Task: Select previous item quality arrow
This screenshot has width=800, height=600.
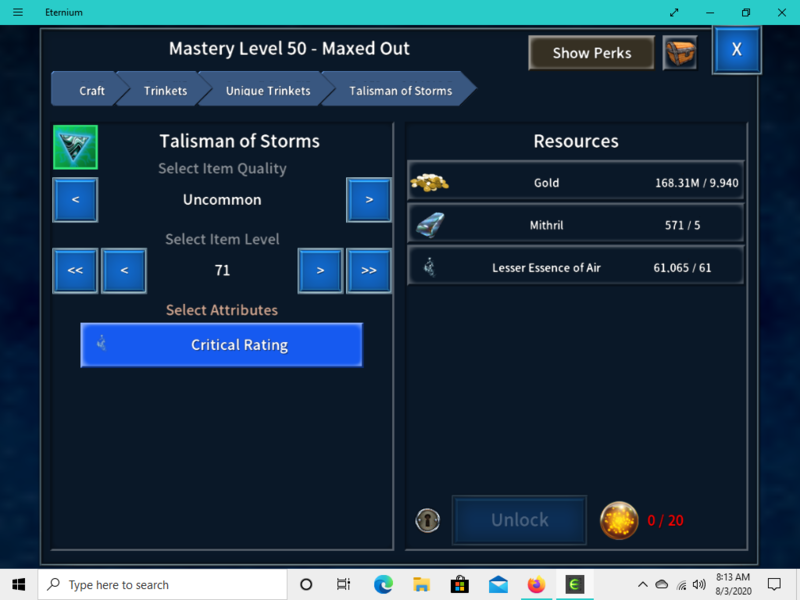Action: [x=75, y=200]
